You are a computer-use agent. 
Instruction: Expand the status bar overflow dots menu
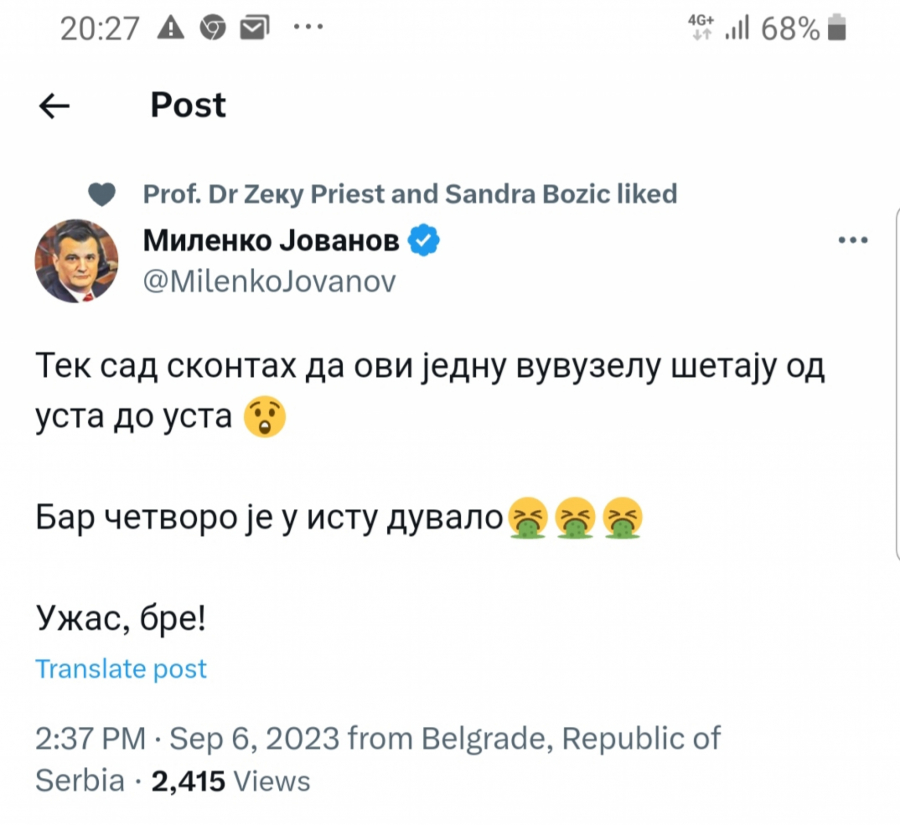coord(309,26)
